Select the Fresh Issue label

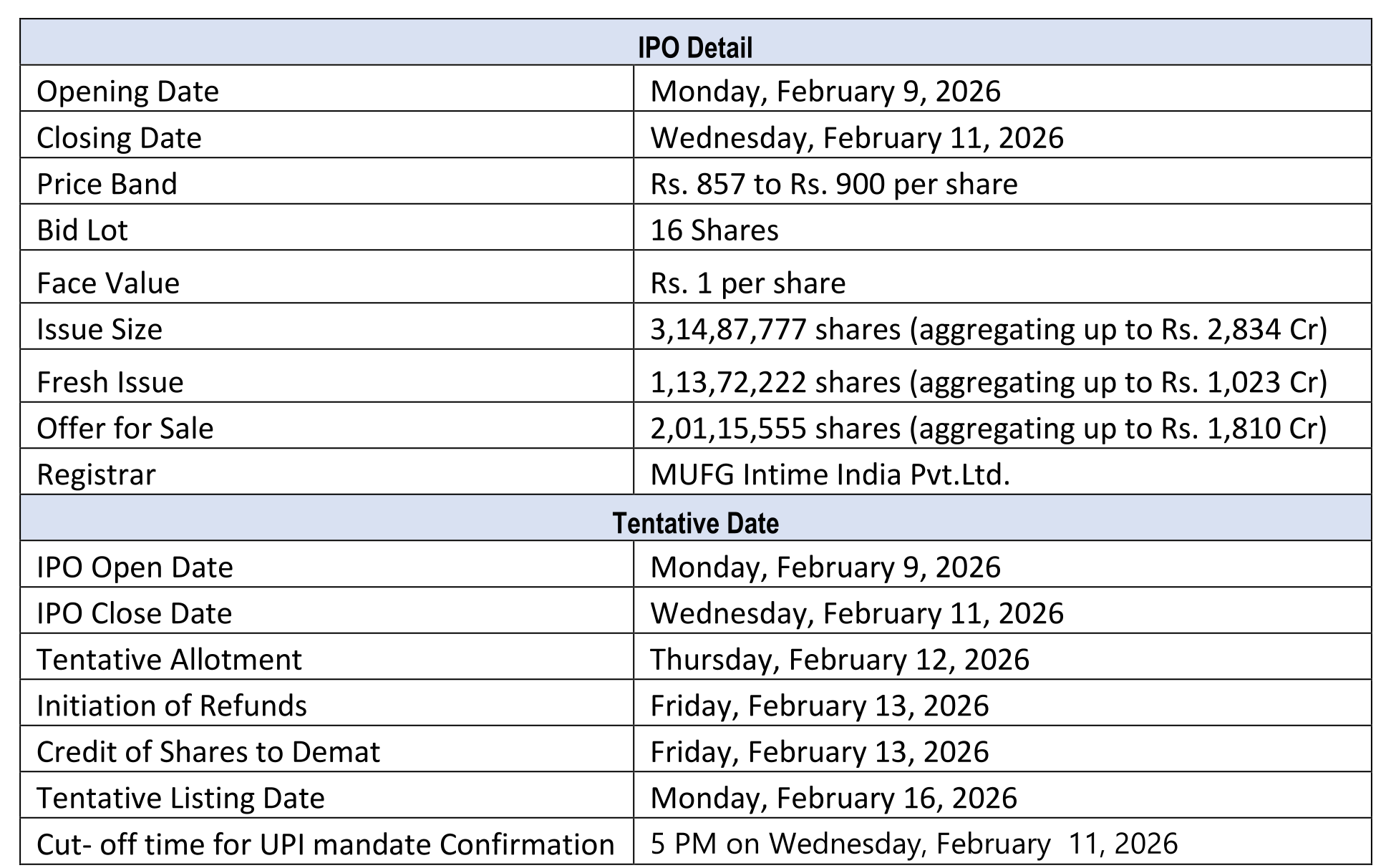click(110, 382)
